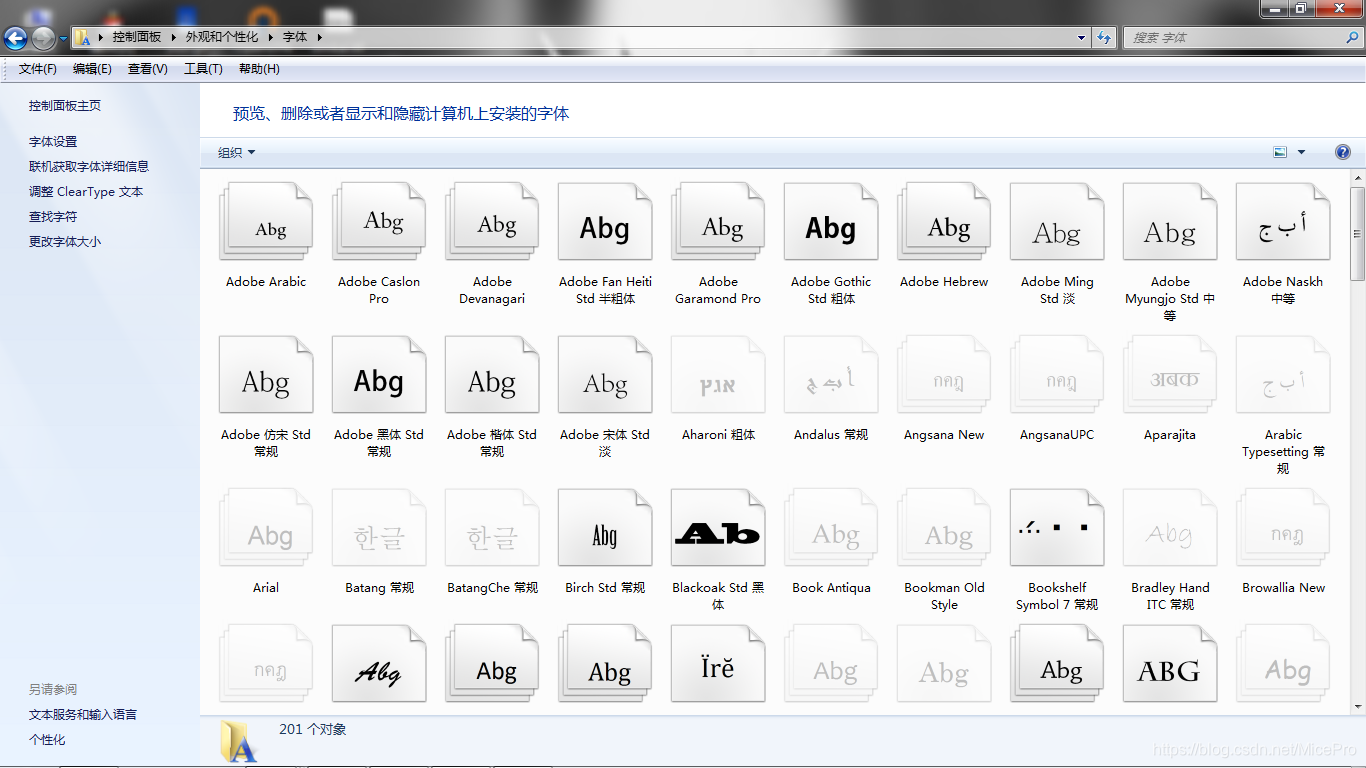Select the AngsanaUPC font icon

click(1057, 375)
